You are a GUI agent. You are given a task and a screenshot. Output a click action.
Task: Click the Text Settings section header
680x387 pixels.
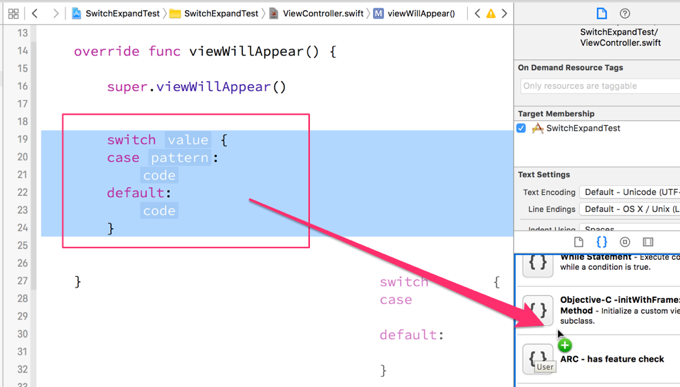(544, 174)
